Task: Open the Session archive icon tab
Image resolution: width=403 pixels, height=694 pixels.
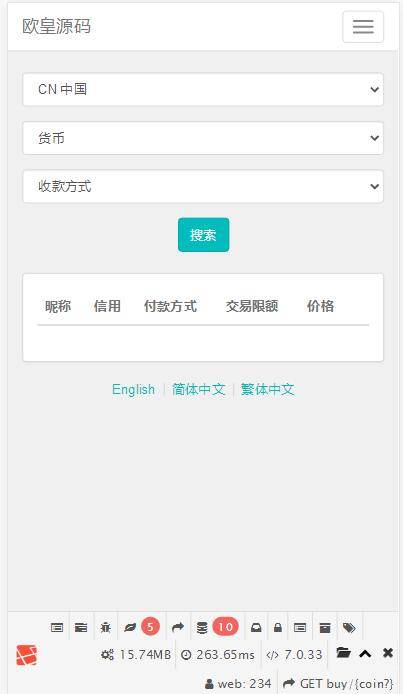Action: (325, 627)
